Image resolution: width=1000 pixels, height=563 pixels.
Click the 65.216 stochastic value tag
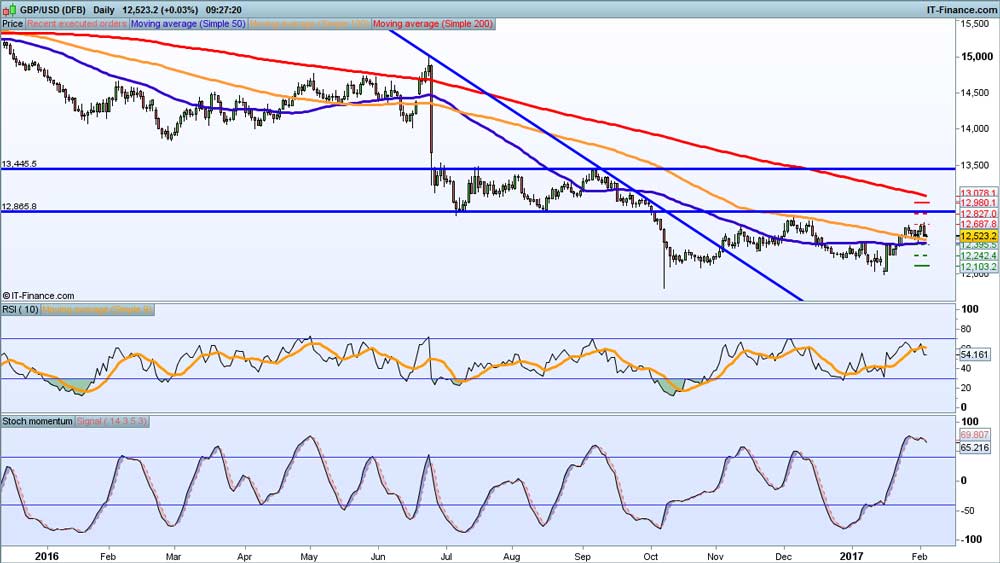(x=974, y=448)
